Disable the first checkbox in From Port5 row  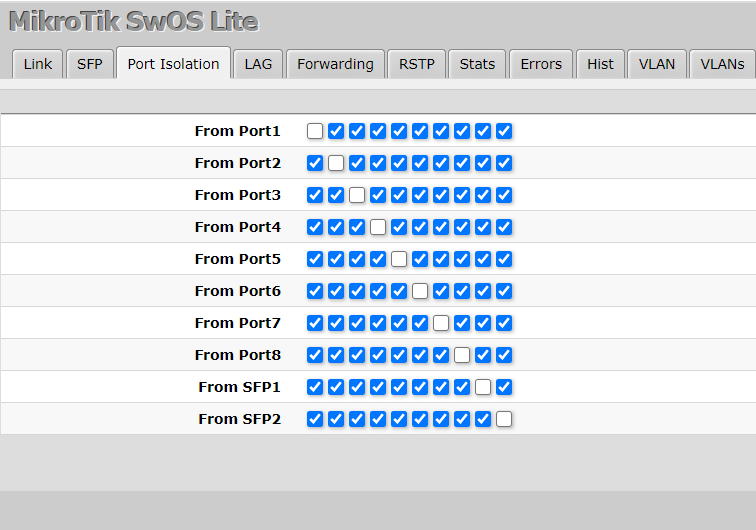(x=315, y=259)
